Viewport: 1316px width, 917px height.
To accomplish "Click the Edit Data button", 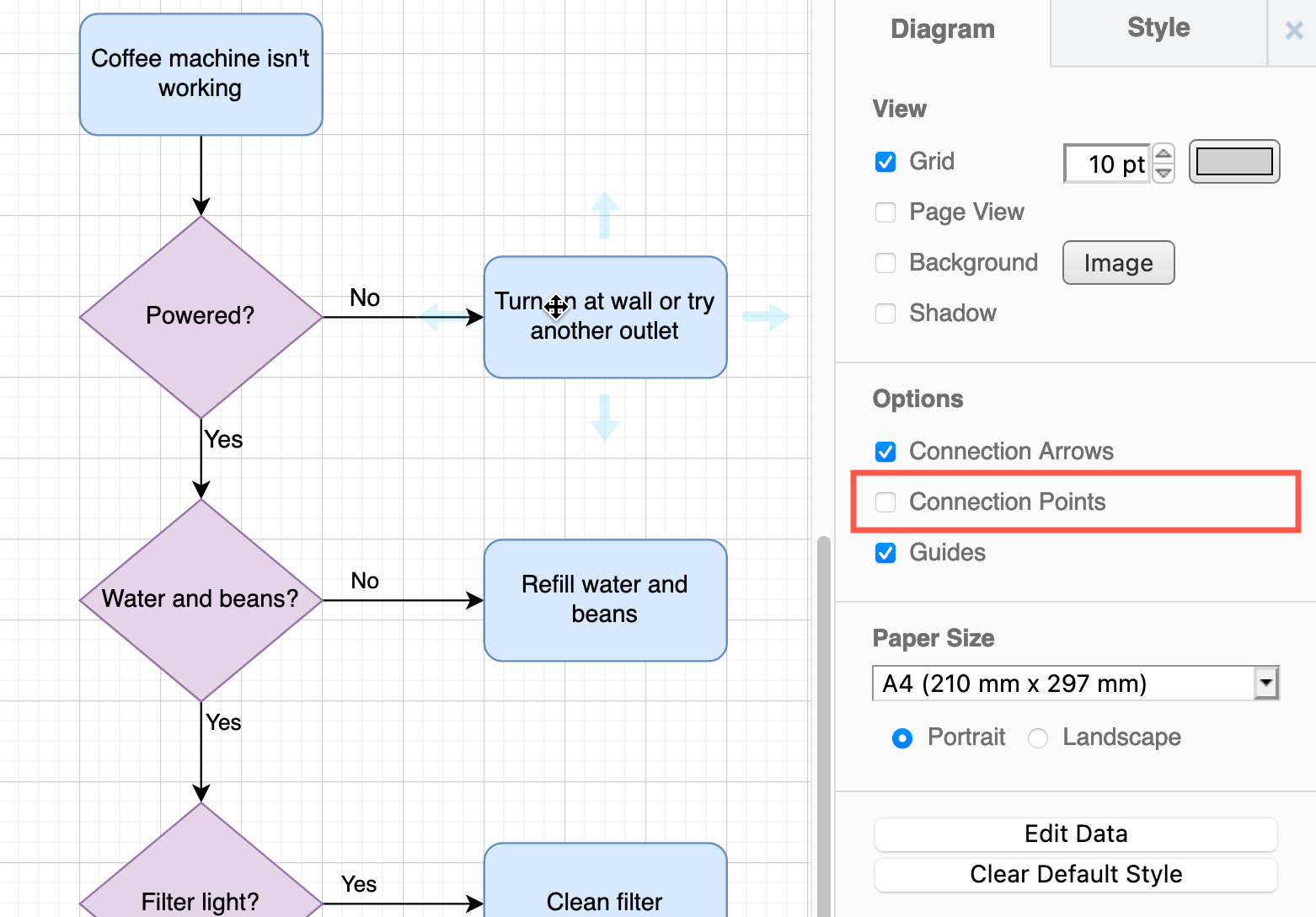I will [1076, 834].
